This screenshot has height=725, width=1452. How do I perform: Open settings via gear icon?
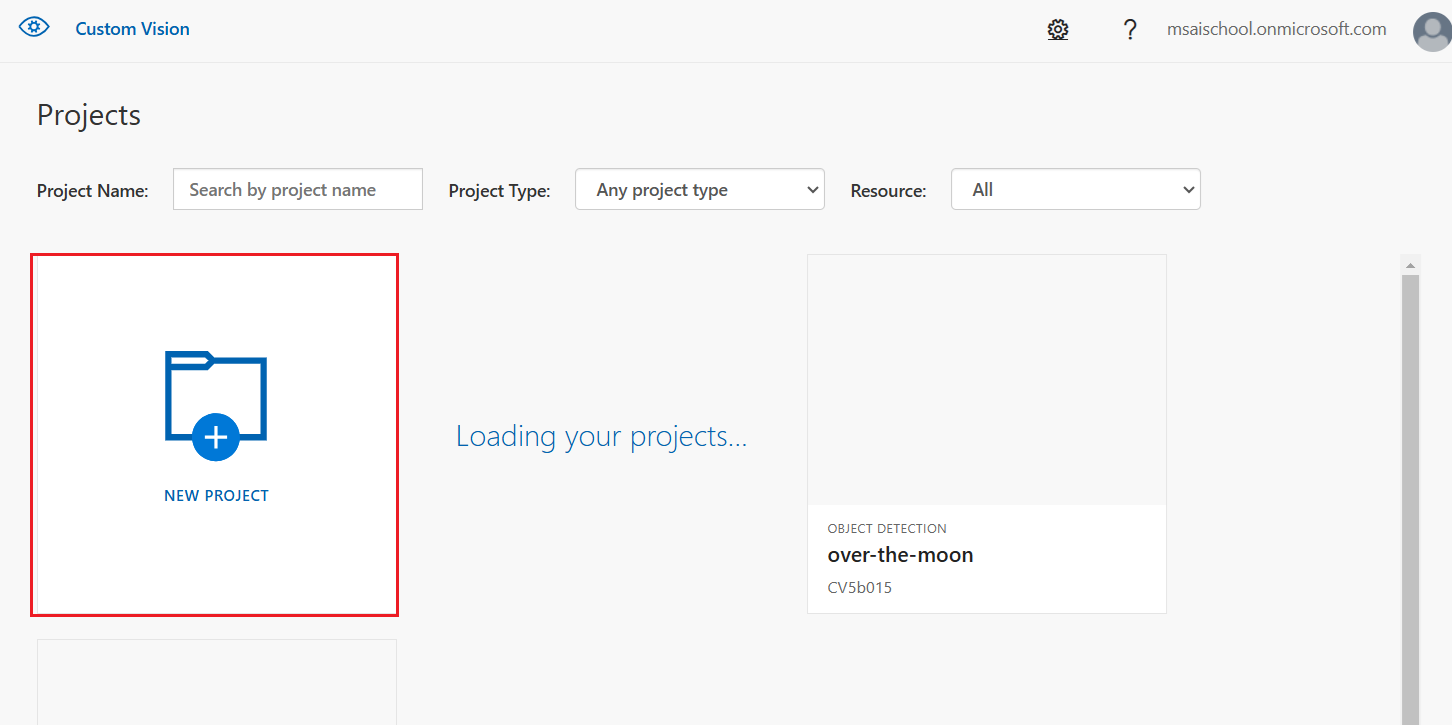pyautogui.click(x=1058, y=30)
